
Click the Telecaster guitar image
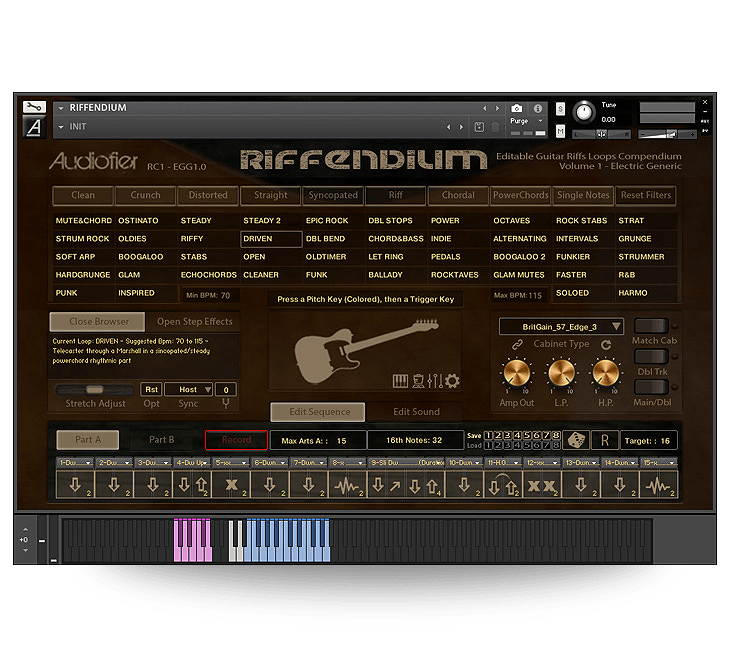(x=365, y=350)
